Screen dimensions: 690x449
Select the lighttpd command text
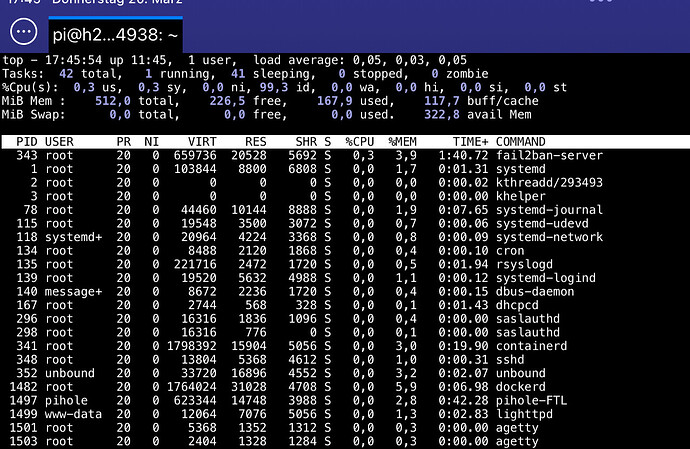coord(524,415)
